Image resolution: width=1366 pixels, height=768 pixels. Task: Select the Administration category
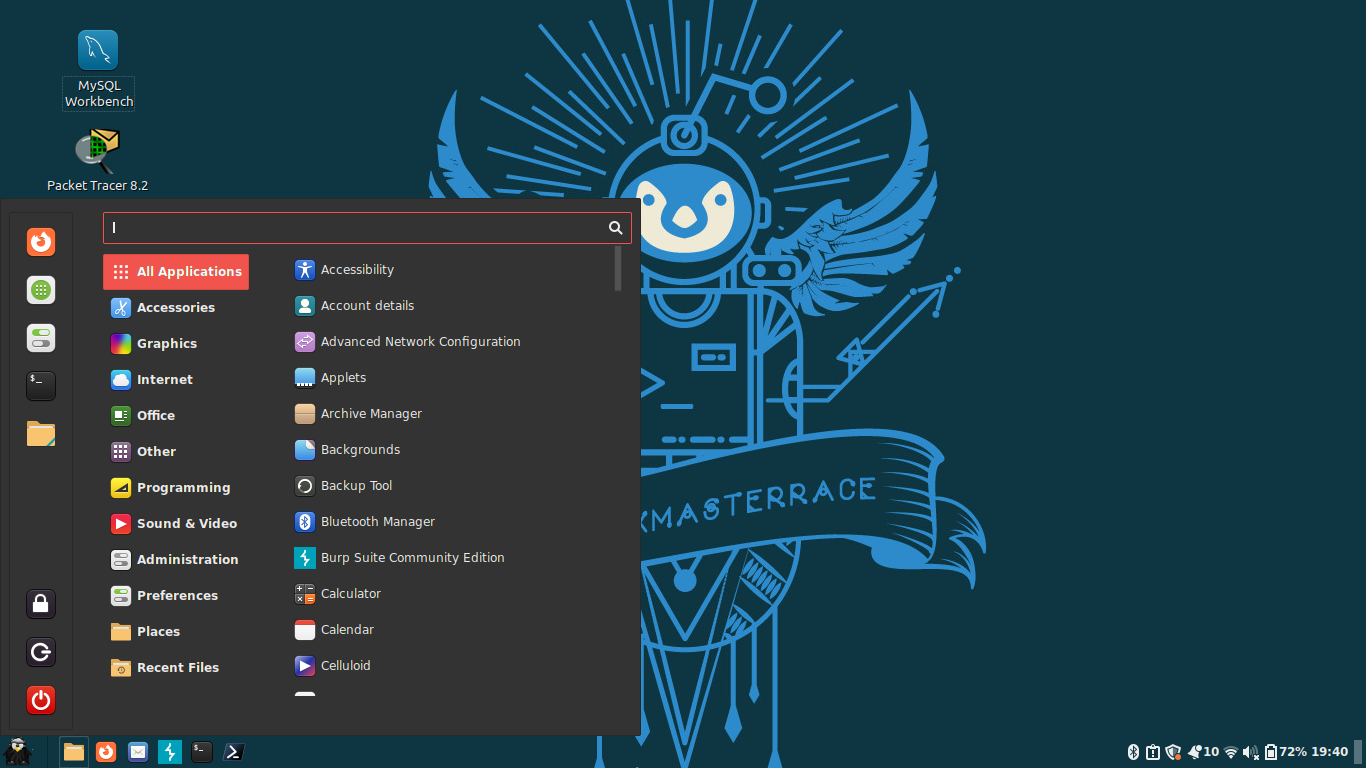(176, 560)
